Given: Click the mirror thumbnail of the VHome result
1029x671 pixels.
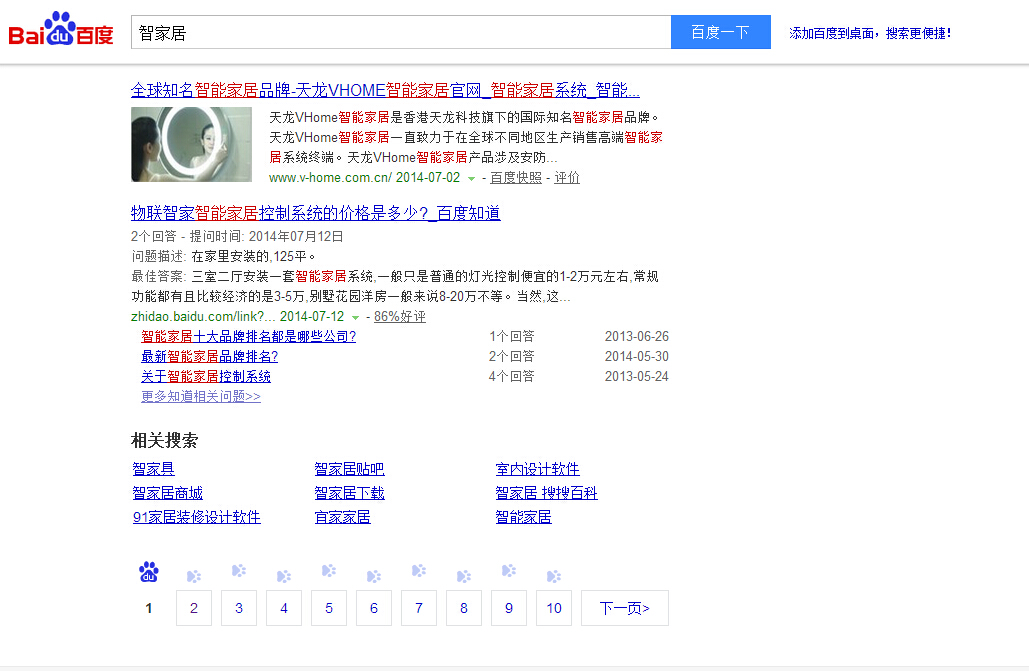Looking at the screenshot, I should tap(192, 144).
